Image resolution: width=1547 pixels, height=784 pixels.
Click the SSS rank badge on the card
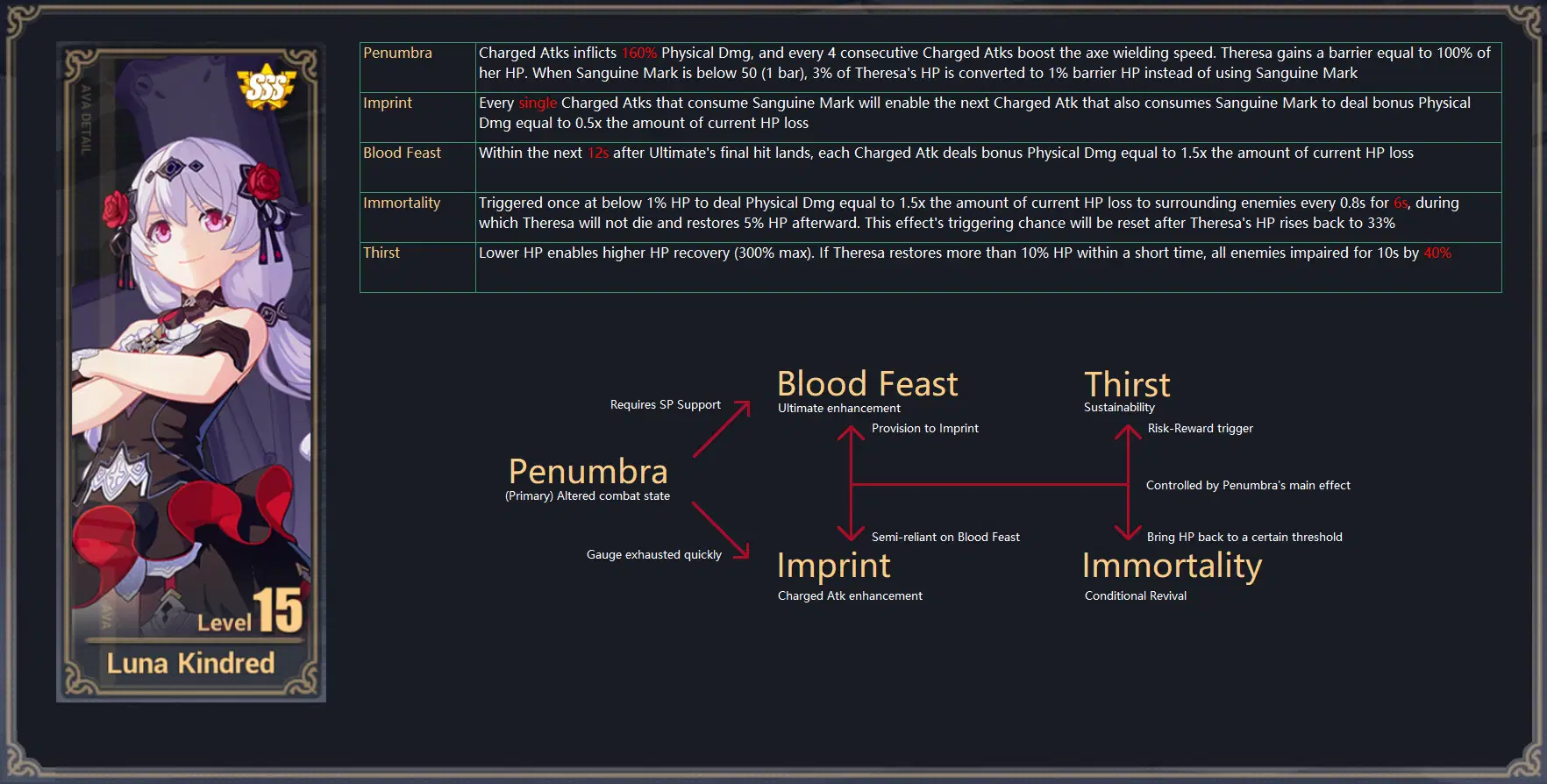[x=267, y=87]
